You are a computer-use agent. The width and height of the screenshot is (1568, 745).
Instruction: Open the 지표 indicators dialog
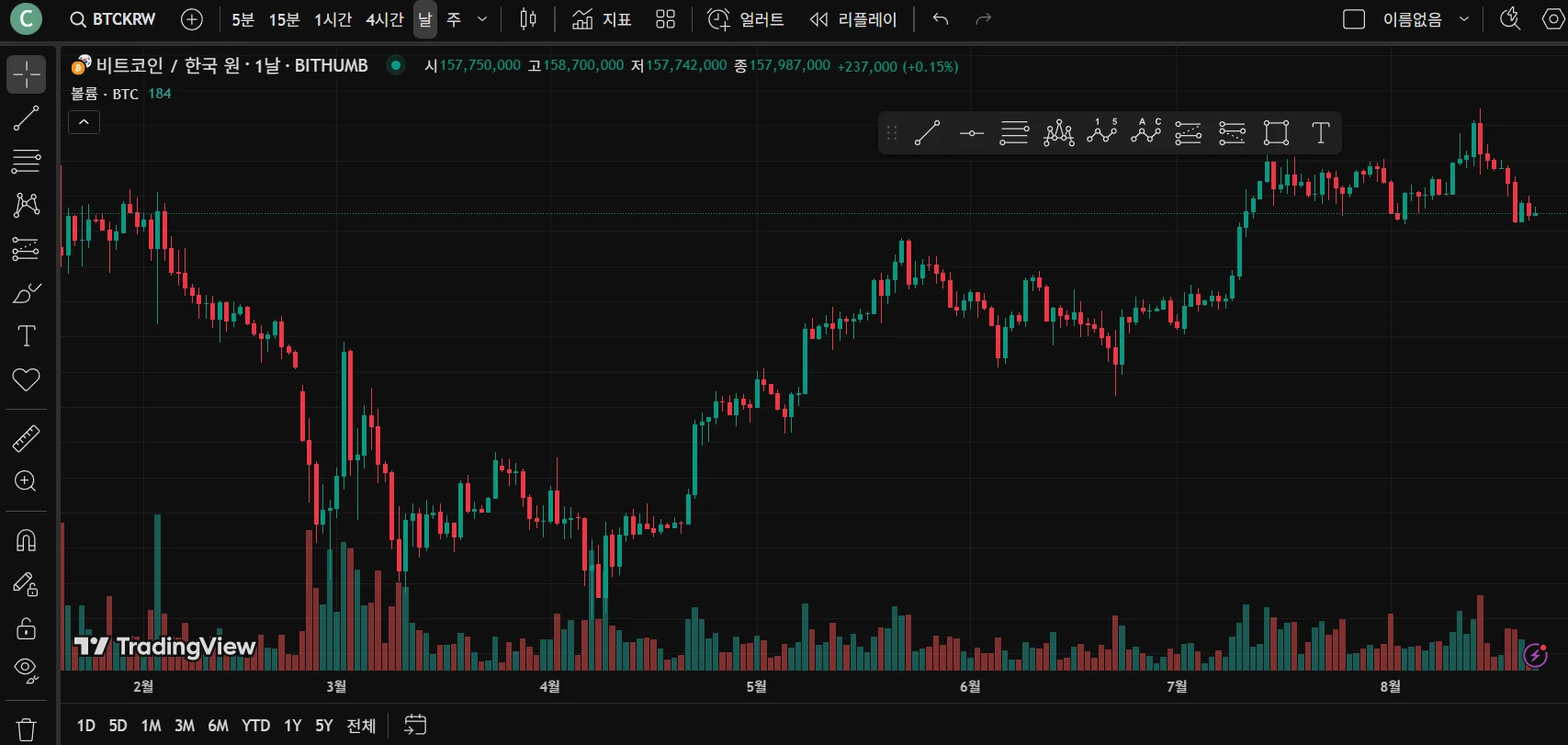(602, 19)
